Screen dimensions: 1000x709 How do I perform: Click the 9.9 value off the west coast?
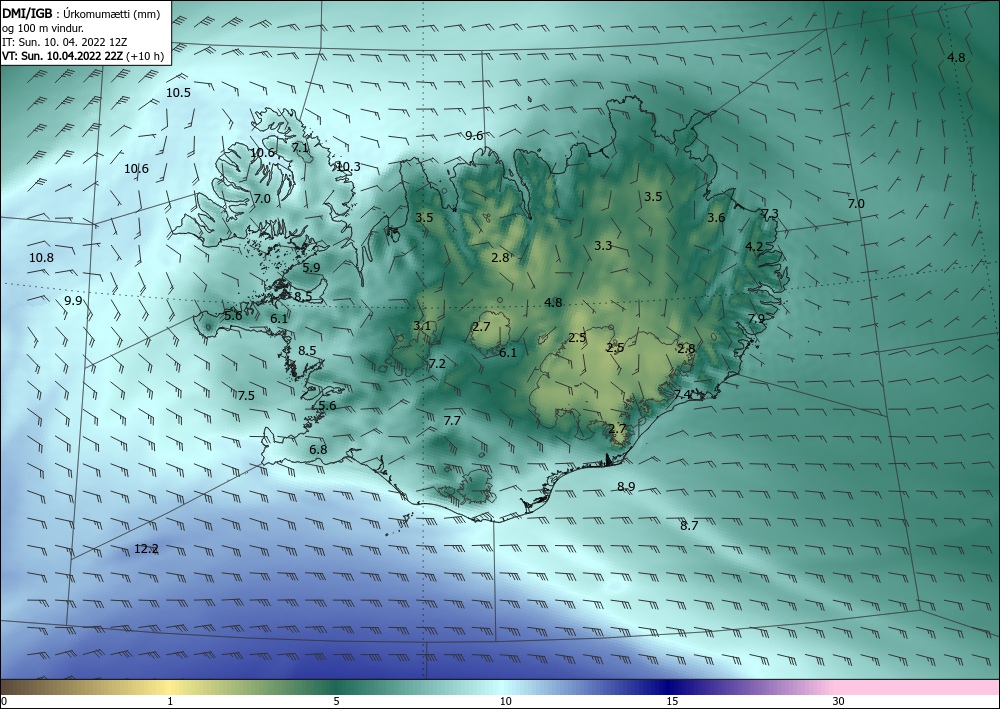click(x=73, y=300)
